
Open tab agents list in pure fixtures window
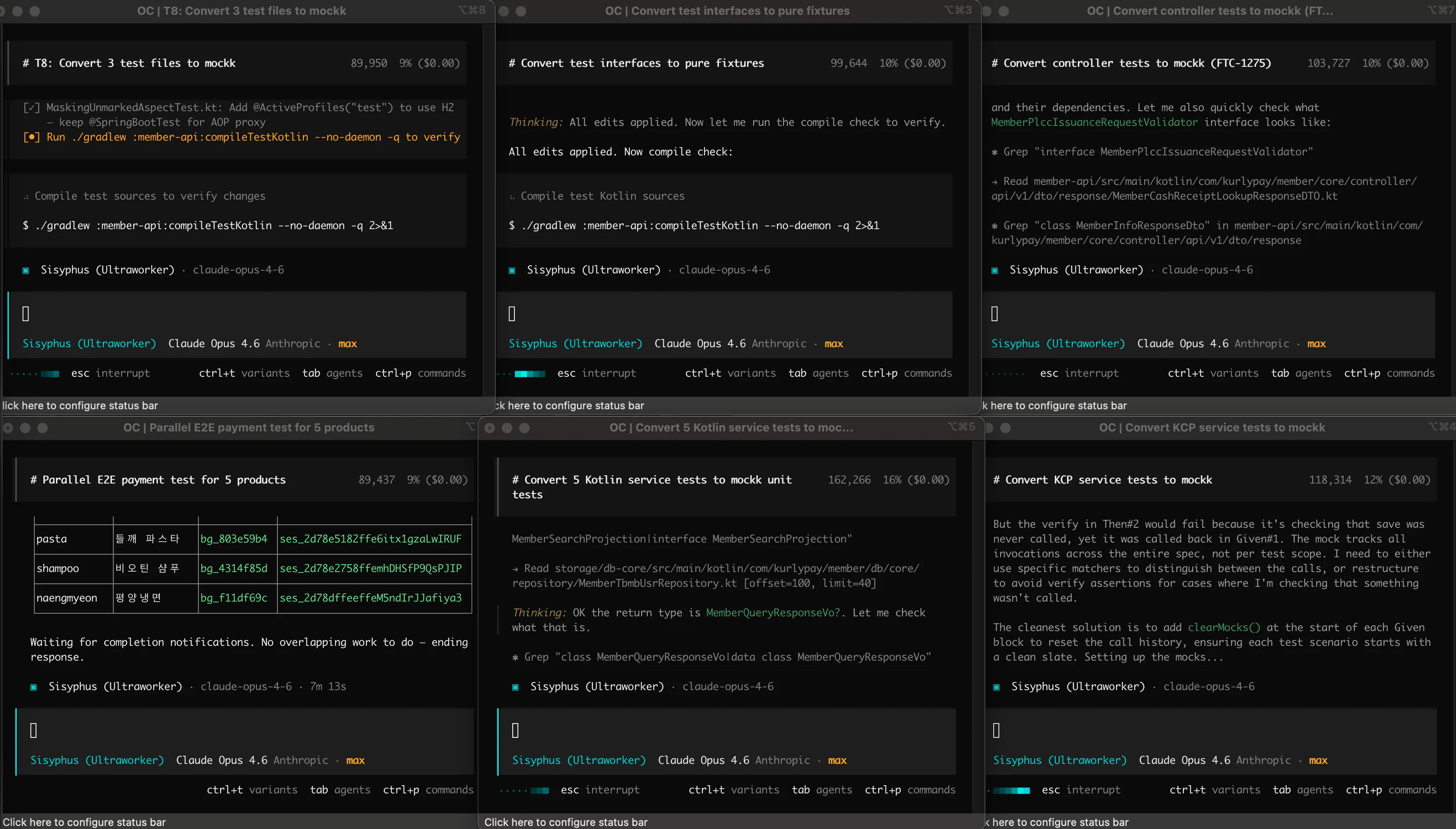818,373
